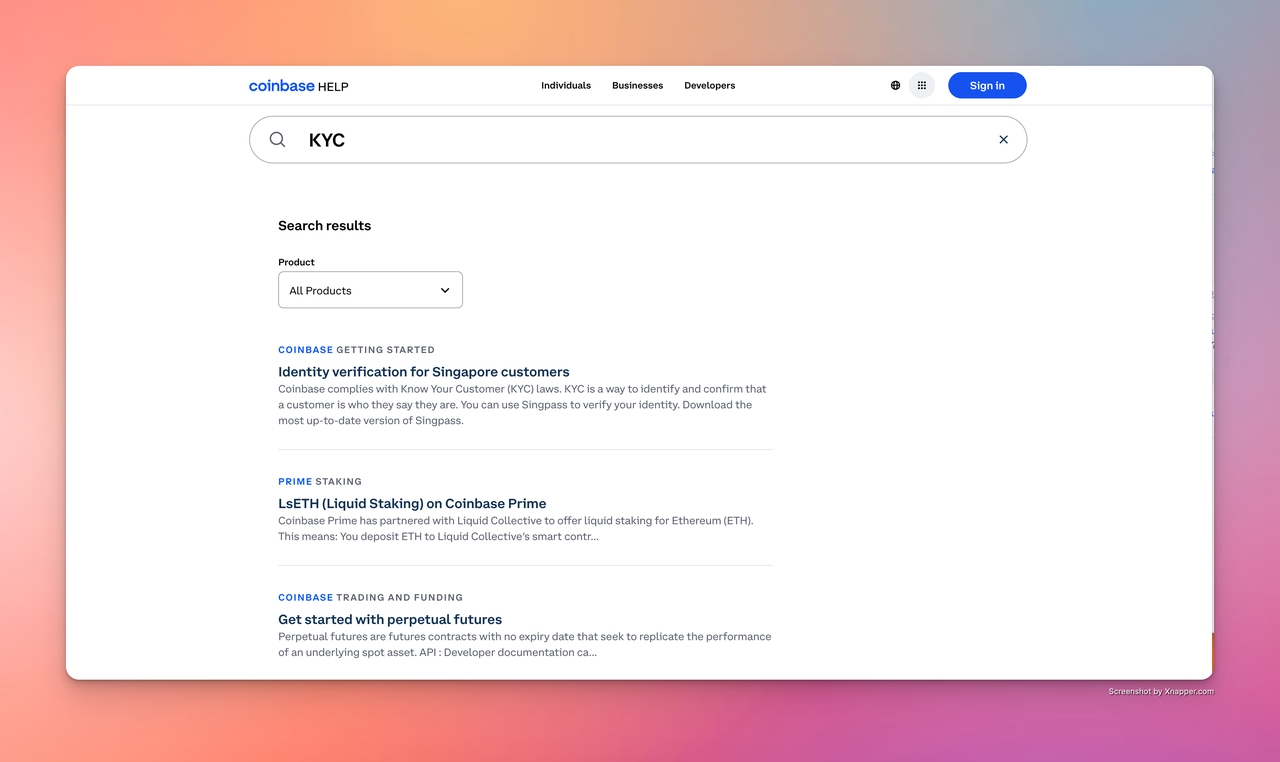Click the PRIME product tag
The height and width of the screenshot is (762, 1280).
[295, 482]
